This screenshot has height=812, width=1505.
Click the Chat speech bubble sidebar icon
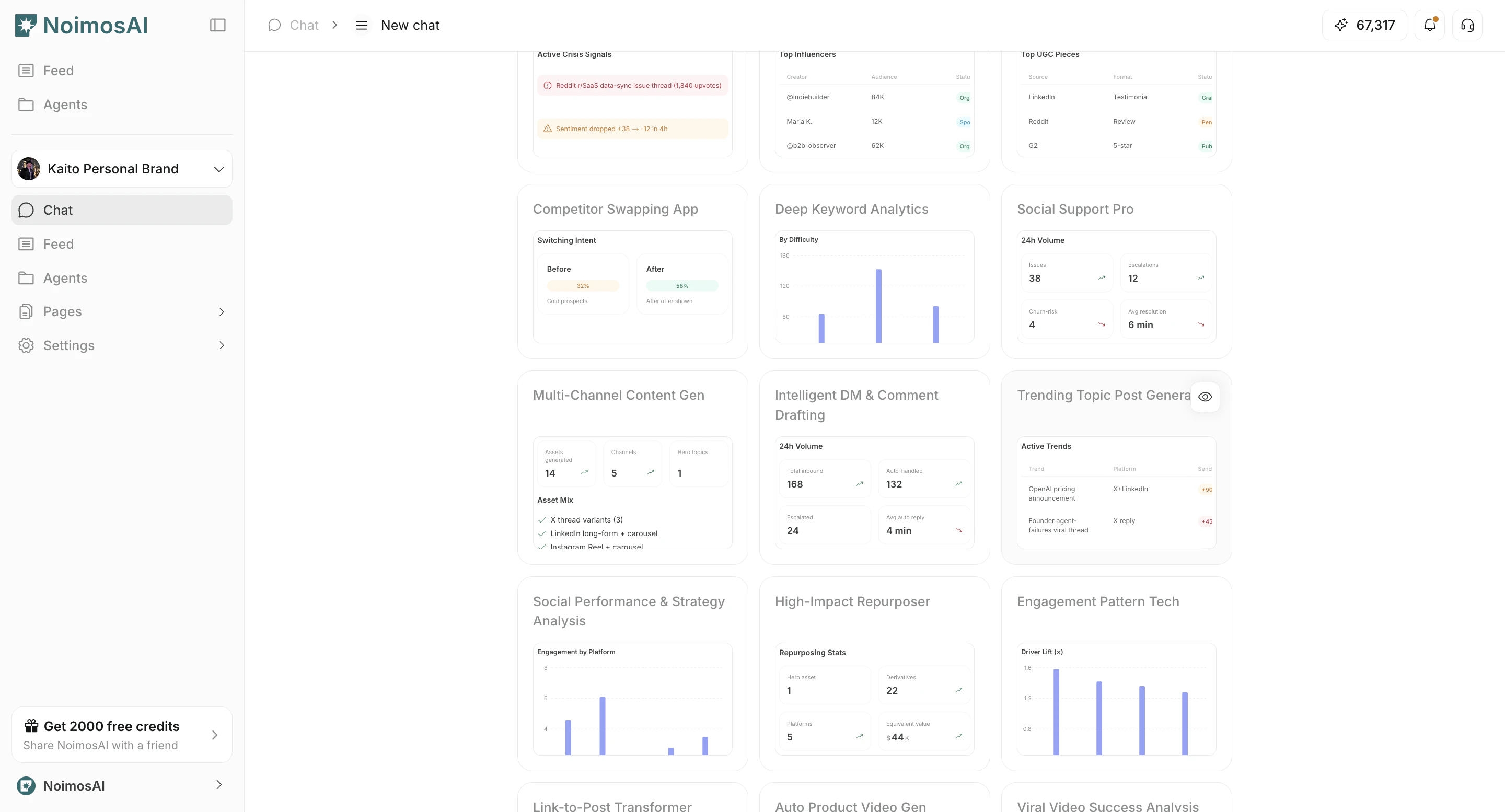pos(26,210)
